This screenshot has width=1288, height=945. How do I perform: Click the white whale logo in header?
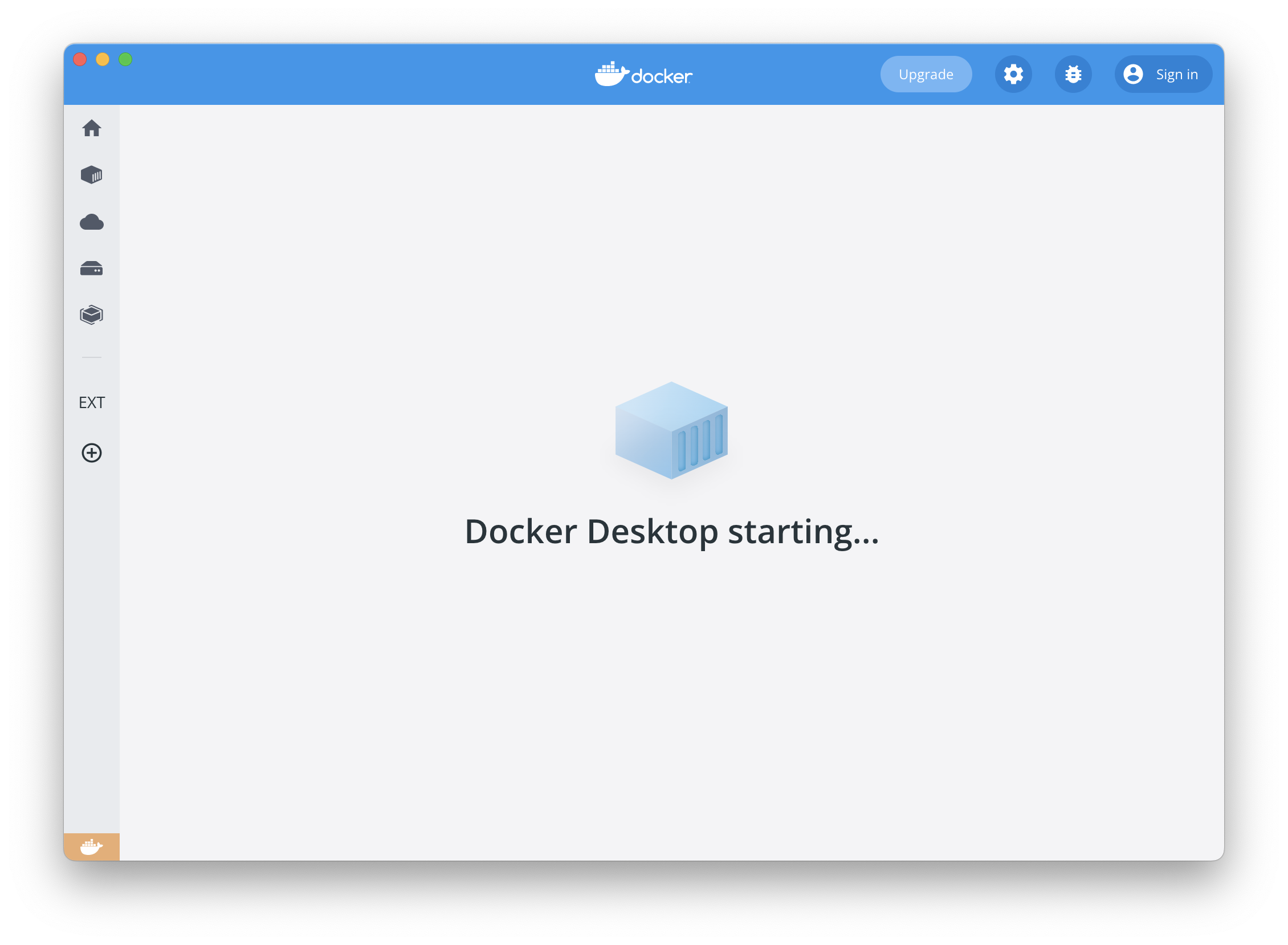click(x=611, y=74)
